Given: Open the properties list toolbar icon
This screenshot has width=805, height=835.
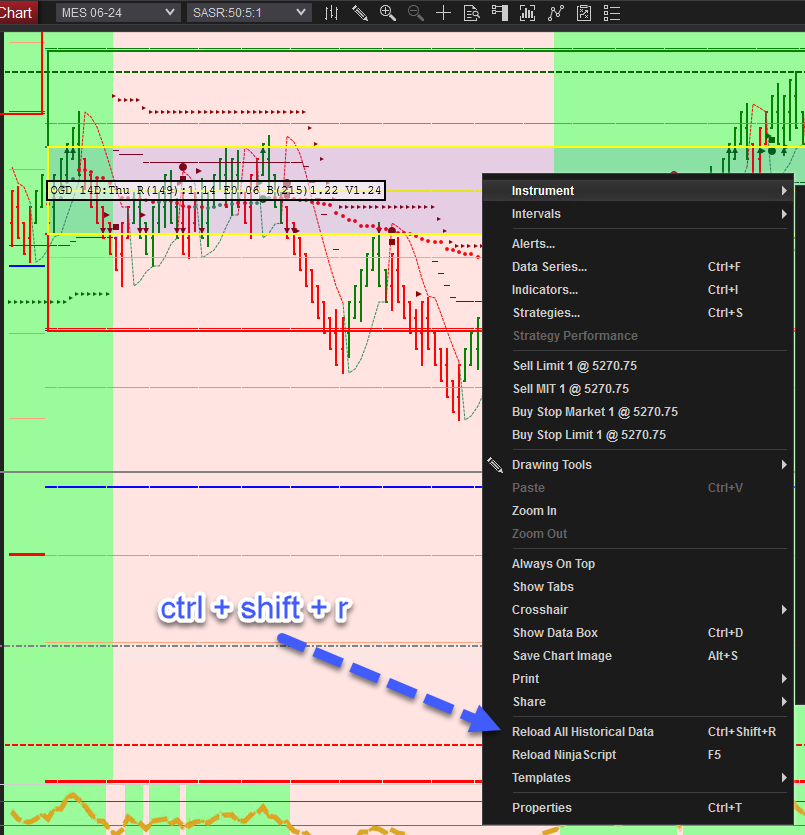Looking at the screenshot, I should pyautogui.click(x=612, y=13).
